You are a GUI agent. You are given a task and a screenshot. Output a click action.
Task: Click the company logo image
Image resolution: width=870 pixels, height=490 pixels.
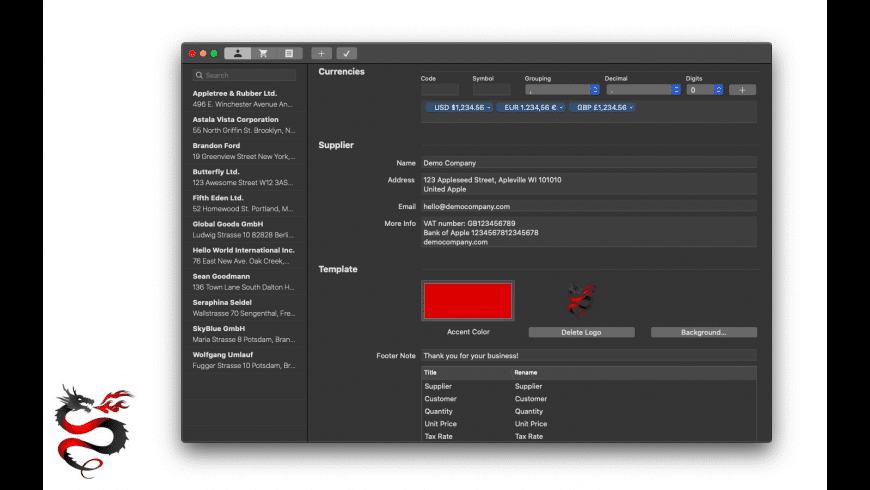click(x=580, y=299)
